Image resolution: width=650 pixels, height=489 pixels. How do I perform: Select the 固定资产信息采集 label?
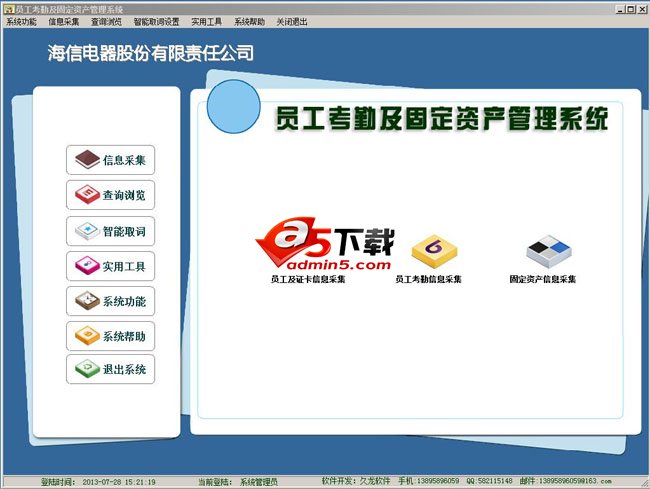(543, 279)
